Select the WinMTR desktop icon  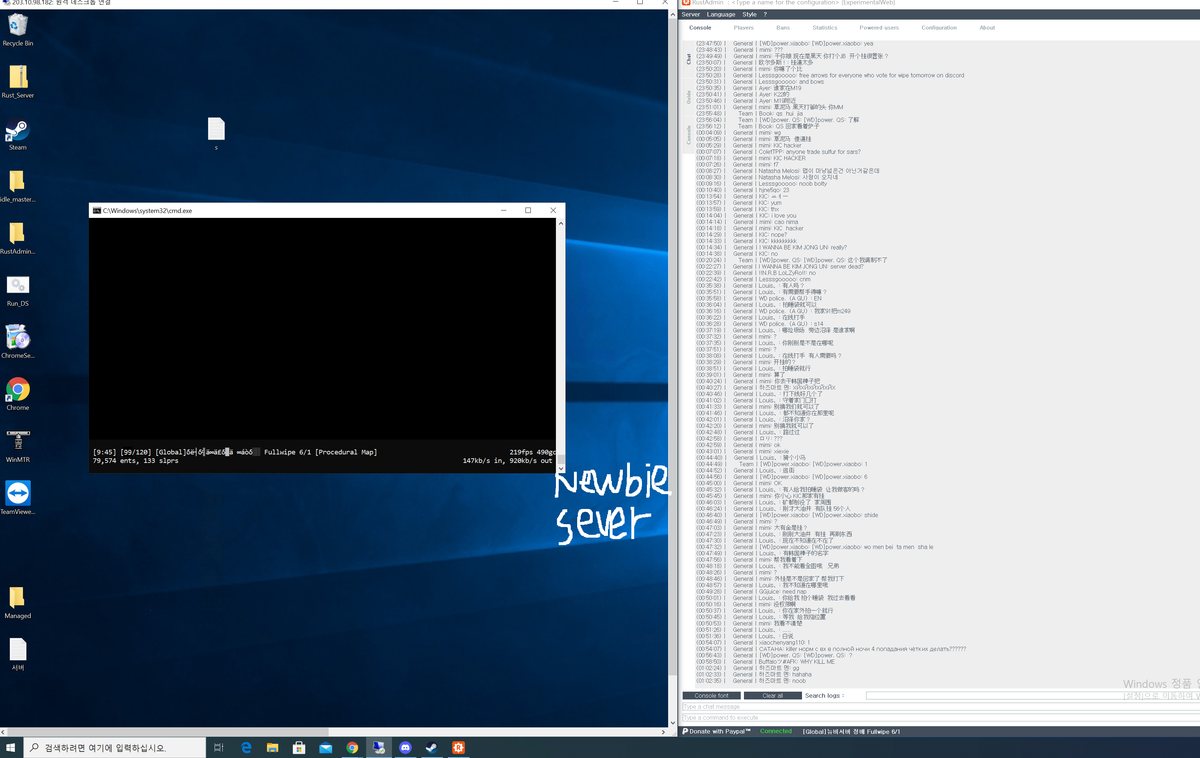[17, 446]
